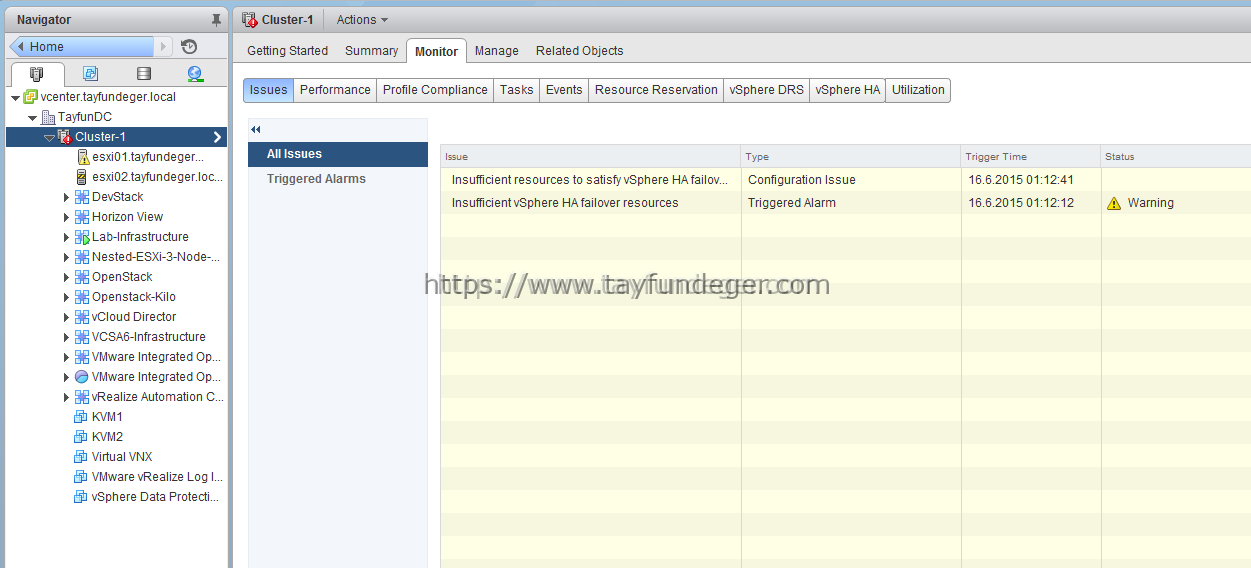The height and width of the screenshot is (568, 1251).
Task: Click the vCloud Director vApp icon
Action: [82, 317]
